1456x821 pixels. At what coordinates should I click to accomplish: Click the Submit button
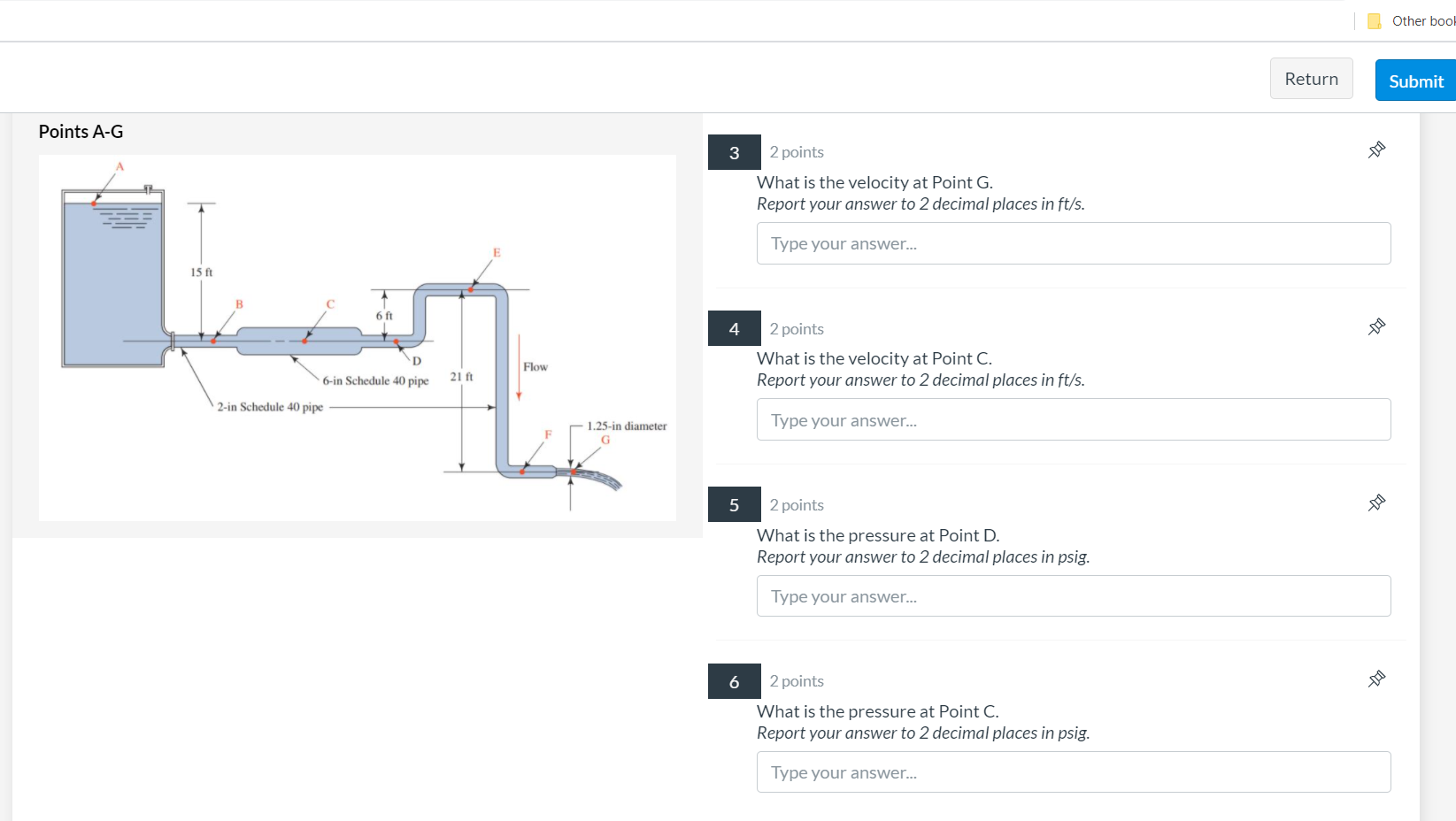point(1414,80)
